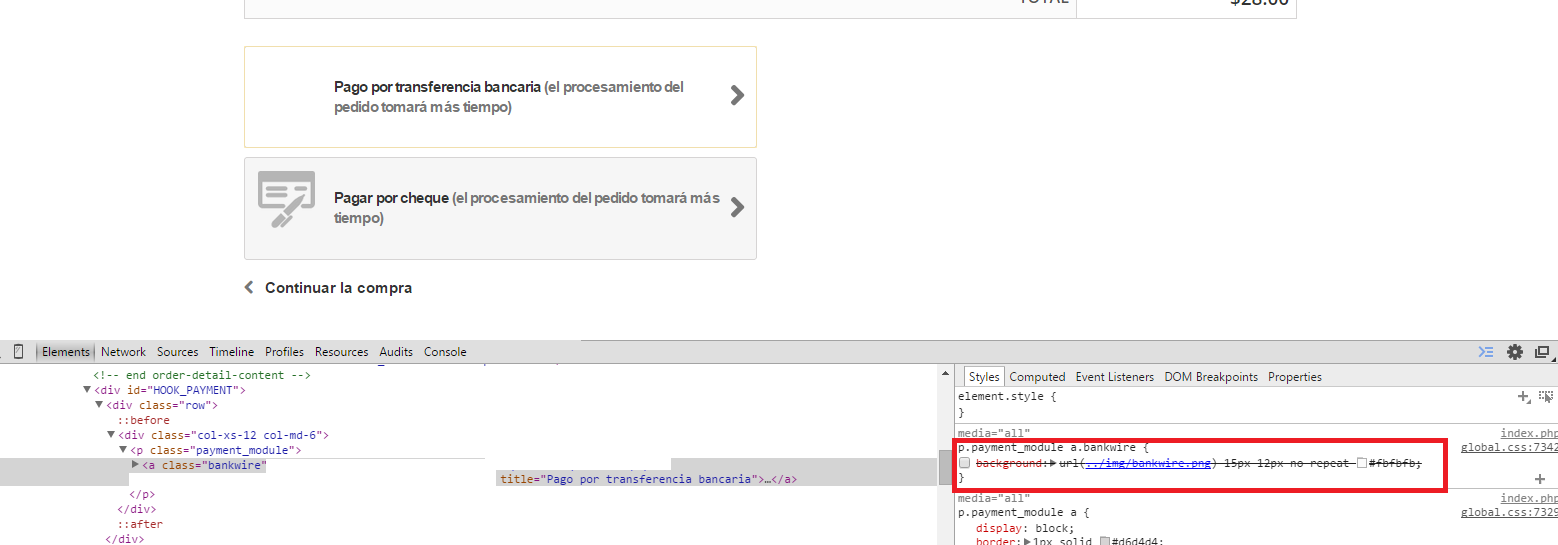Toggle the device mode phone icon
The height and width of the screenshot is (545, 1558).
[x=18, y=352]
